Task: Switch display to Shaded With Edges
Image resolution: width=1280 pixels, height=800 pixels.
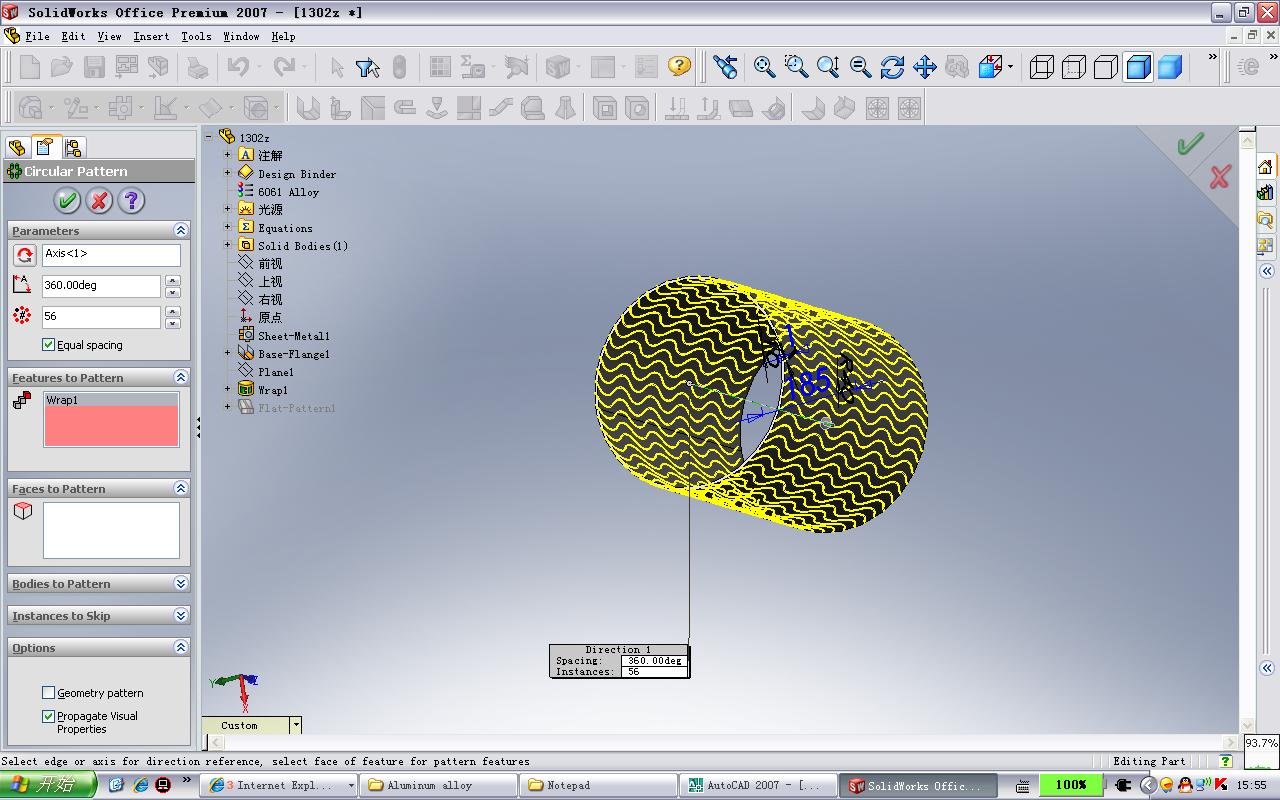Action: point(1138,67)
